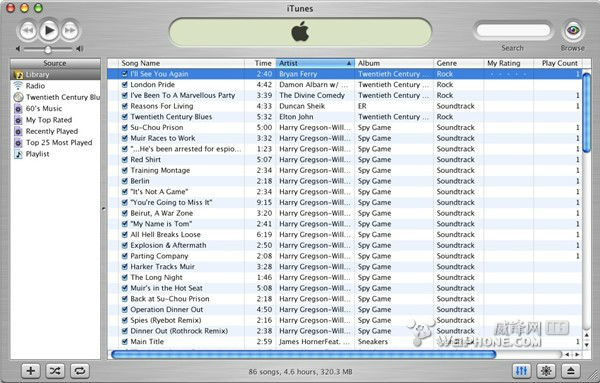Viewport: 600px width, 383px height.
Task: Toggle shuffle mode button
Action: coord(55,370)
